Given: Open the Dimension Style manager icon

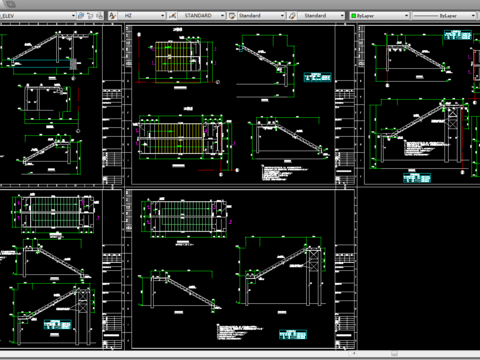Looking at the screenshot, I should (172, 16).
